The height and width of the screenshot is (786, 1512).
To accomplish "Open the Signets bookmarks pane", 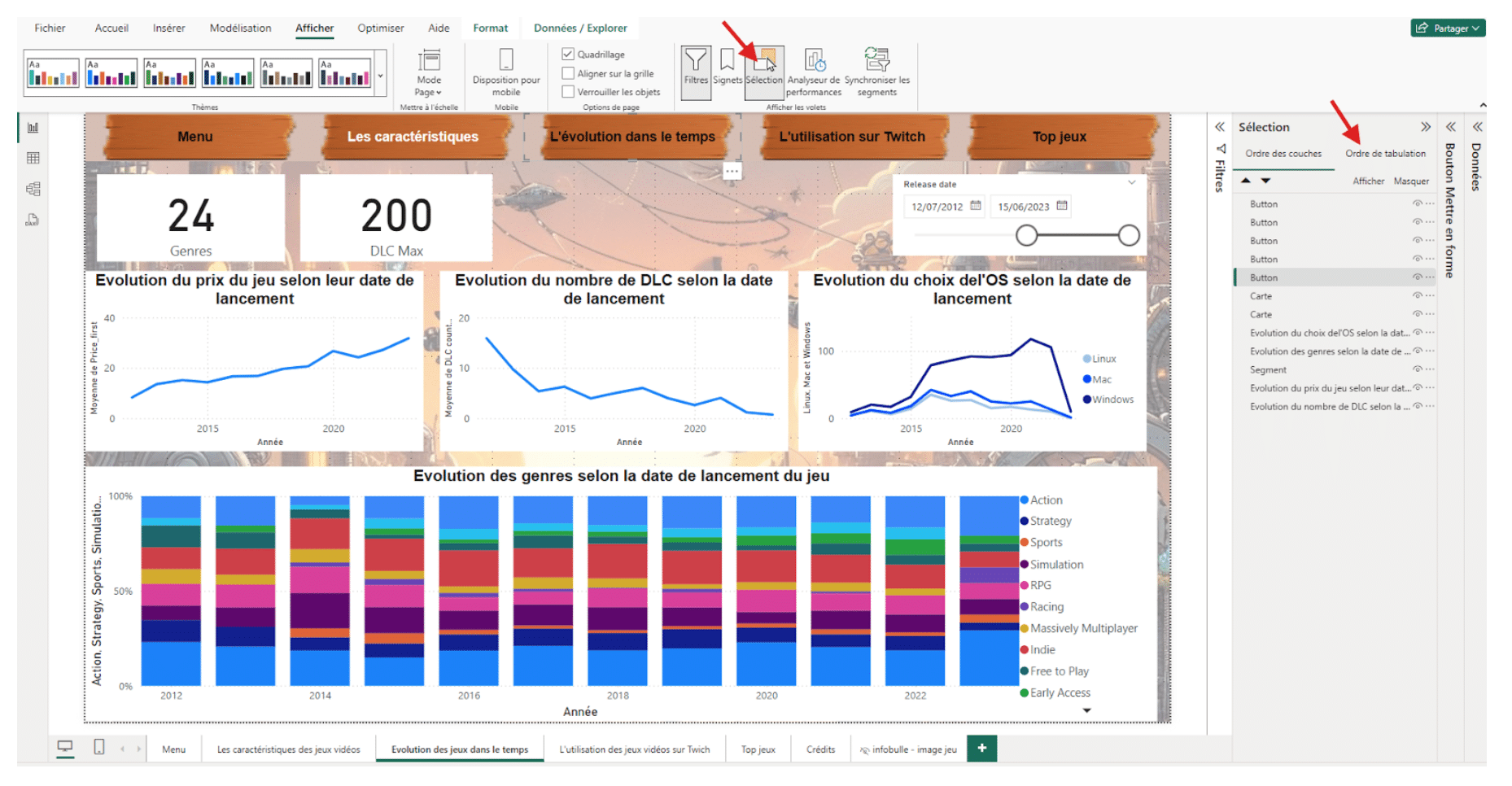I will 727,67.
